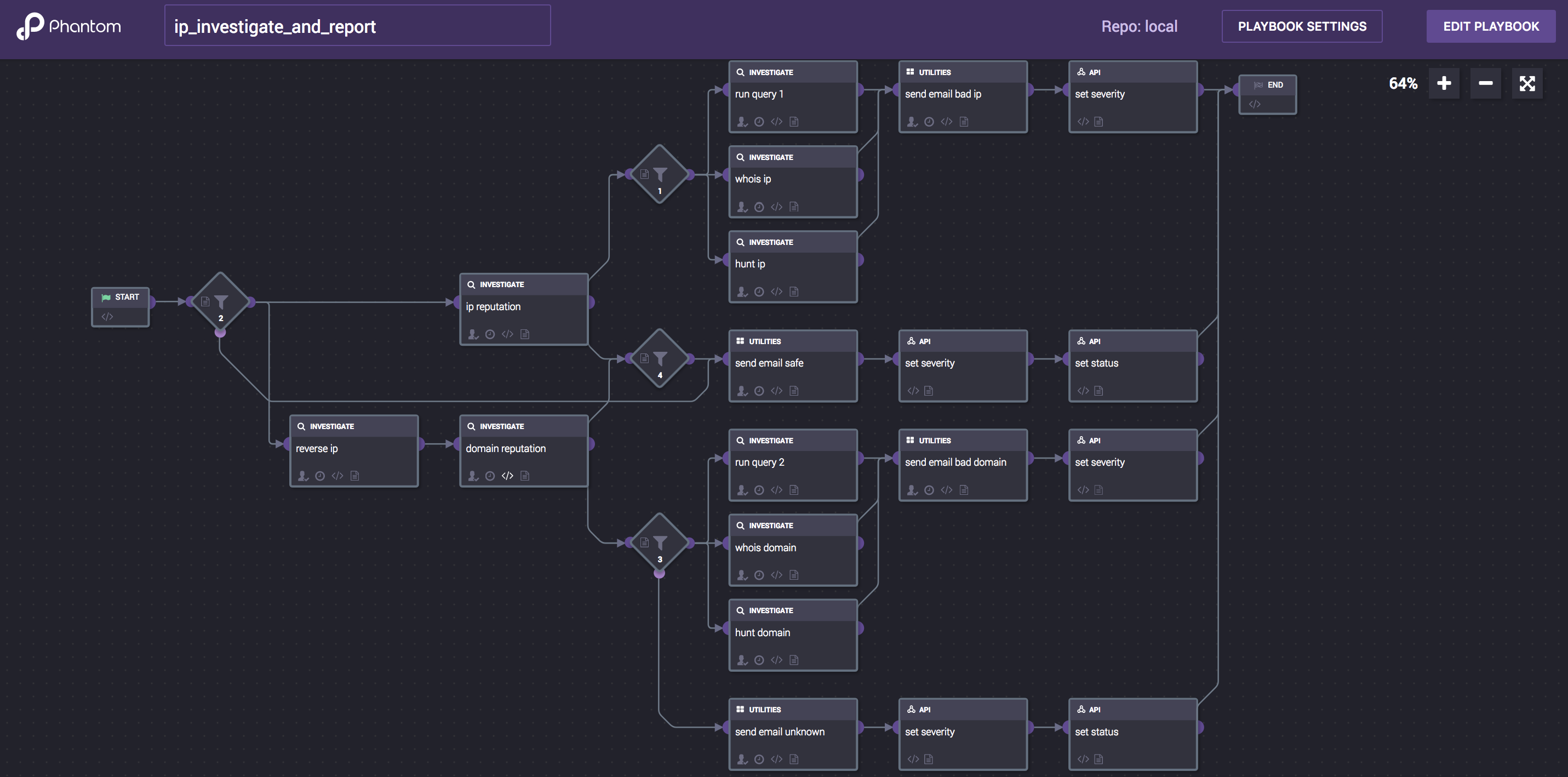Click the code icon on domain reputation block

(x=507, y=476)
